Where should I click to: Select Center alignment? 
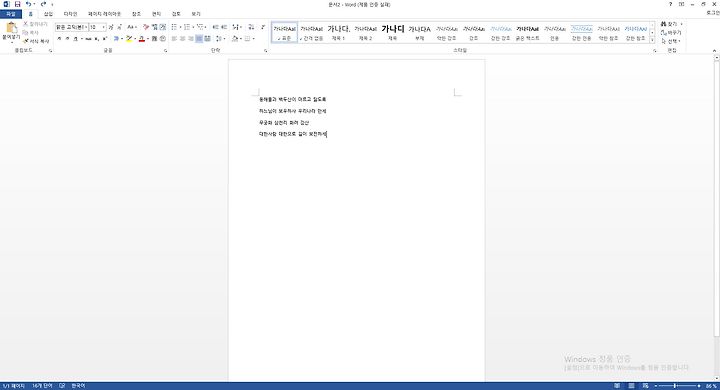[x=182, y=39]
